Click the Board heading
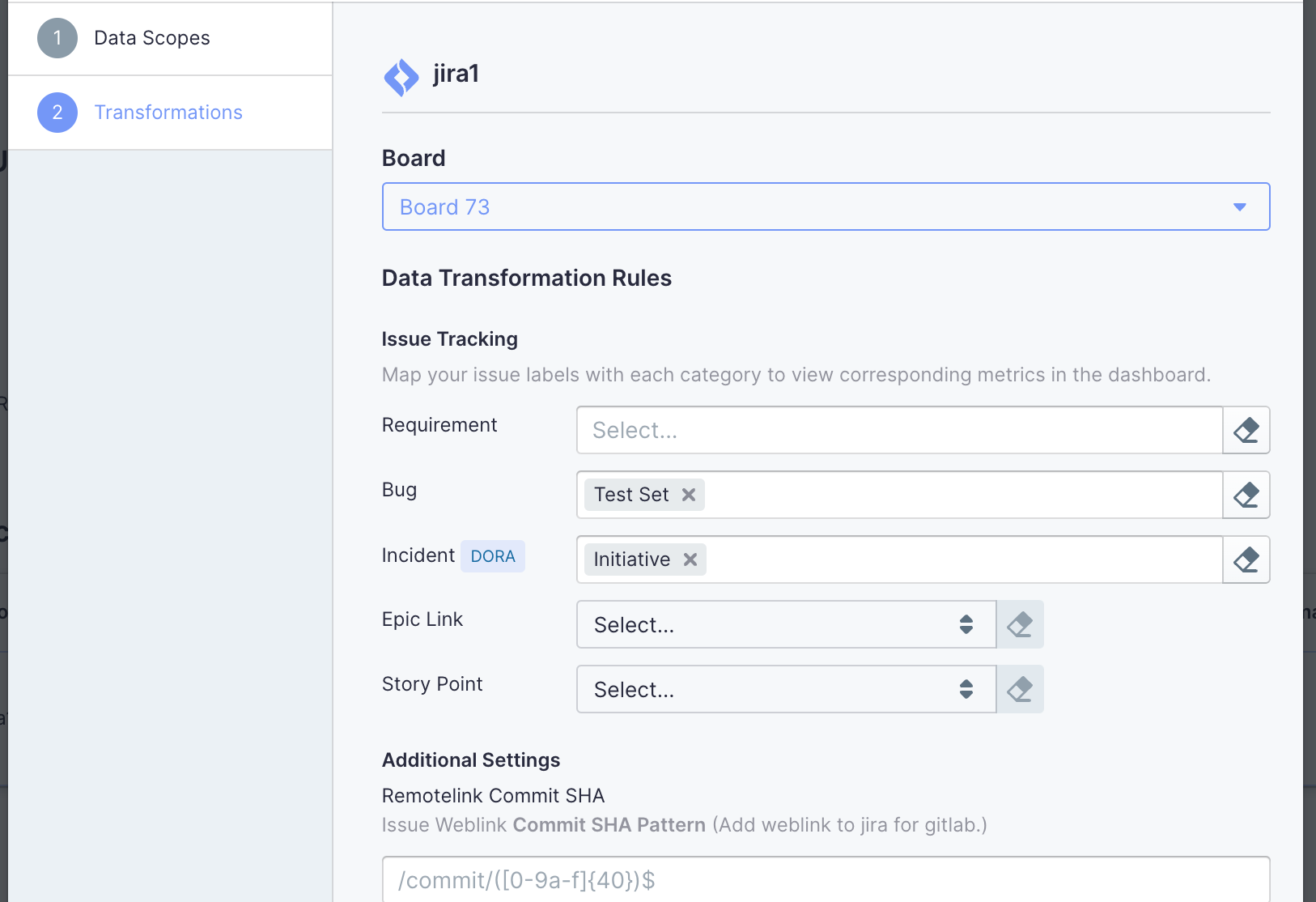Screen dimensions: 1316x902 414,158
